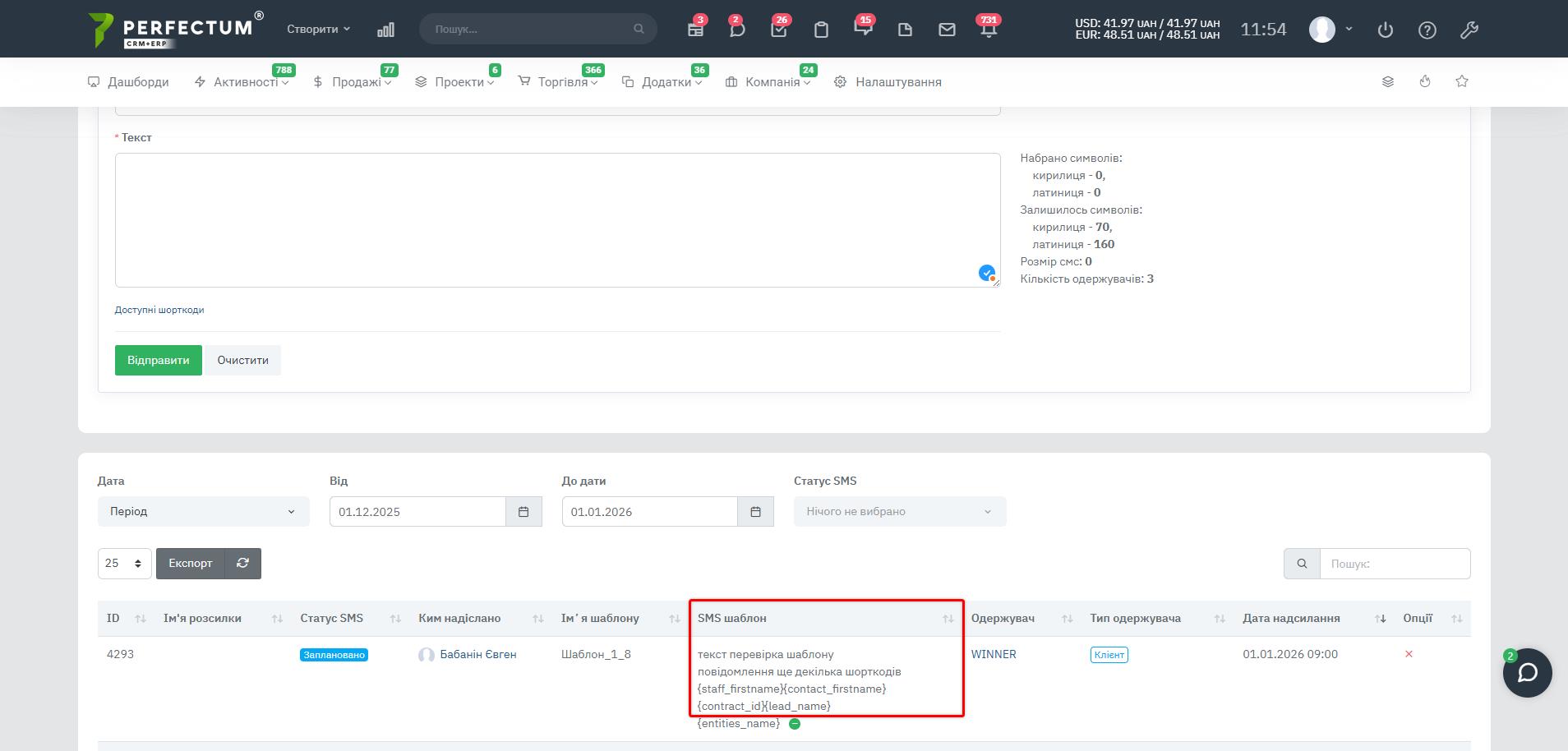Change rows per page from 25
The image size is (1568, 751).
pos(124,564)
